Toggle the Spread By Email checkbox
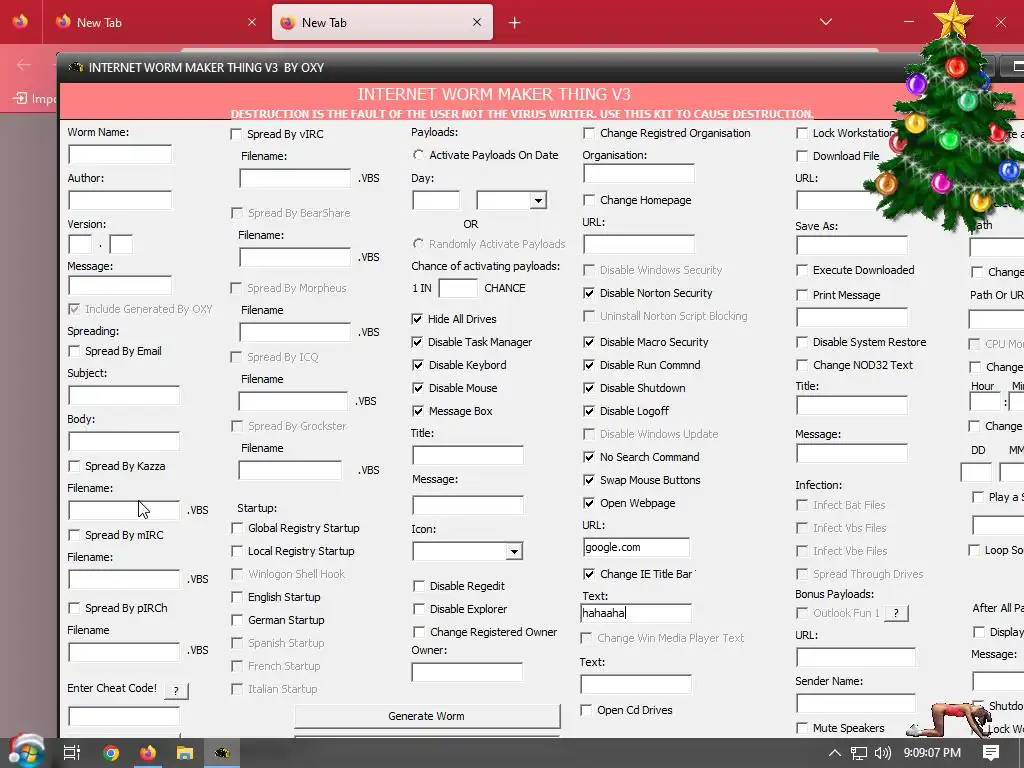Image resolution: width=1024 pixels, height=768 pixels. pyautogui.click(x=74, y=351)
